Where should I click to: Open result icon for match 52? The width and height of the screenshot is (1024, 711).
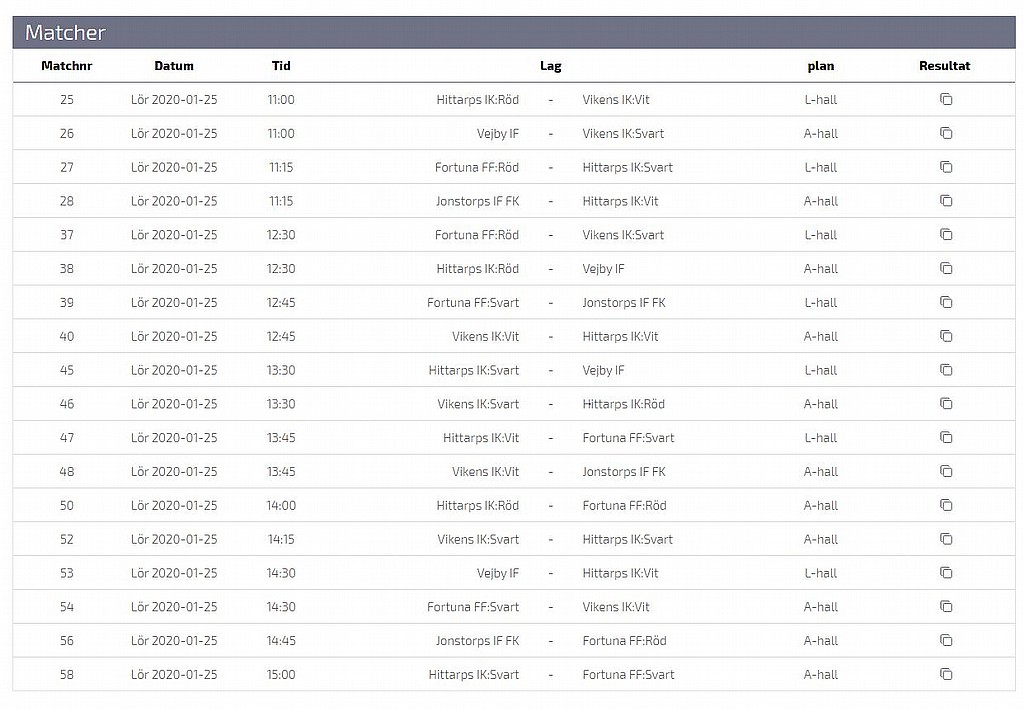pyautogui.click(x=946, y=539)
